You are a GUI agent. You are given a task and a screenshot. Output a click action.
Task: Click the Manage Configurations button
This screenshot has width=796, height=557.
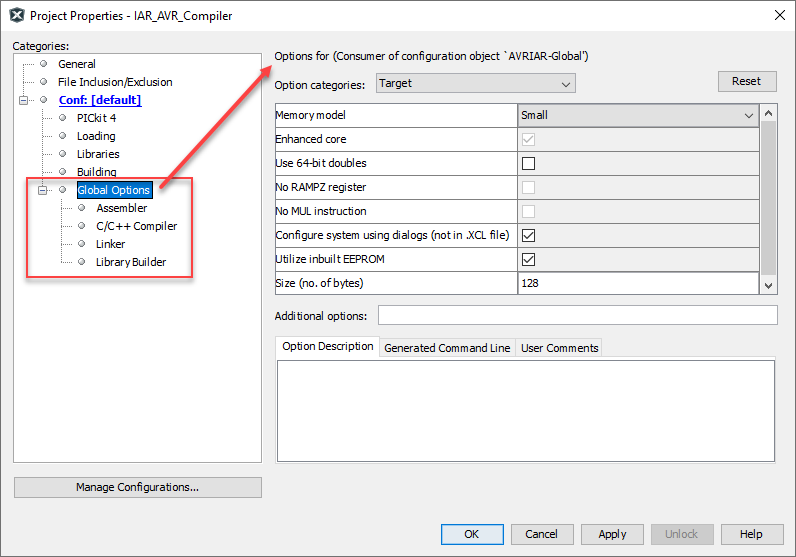137,487
